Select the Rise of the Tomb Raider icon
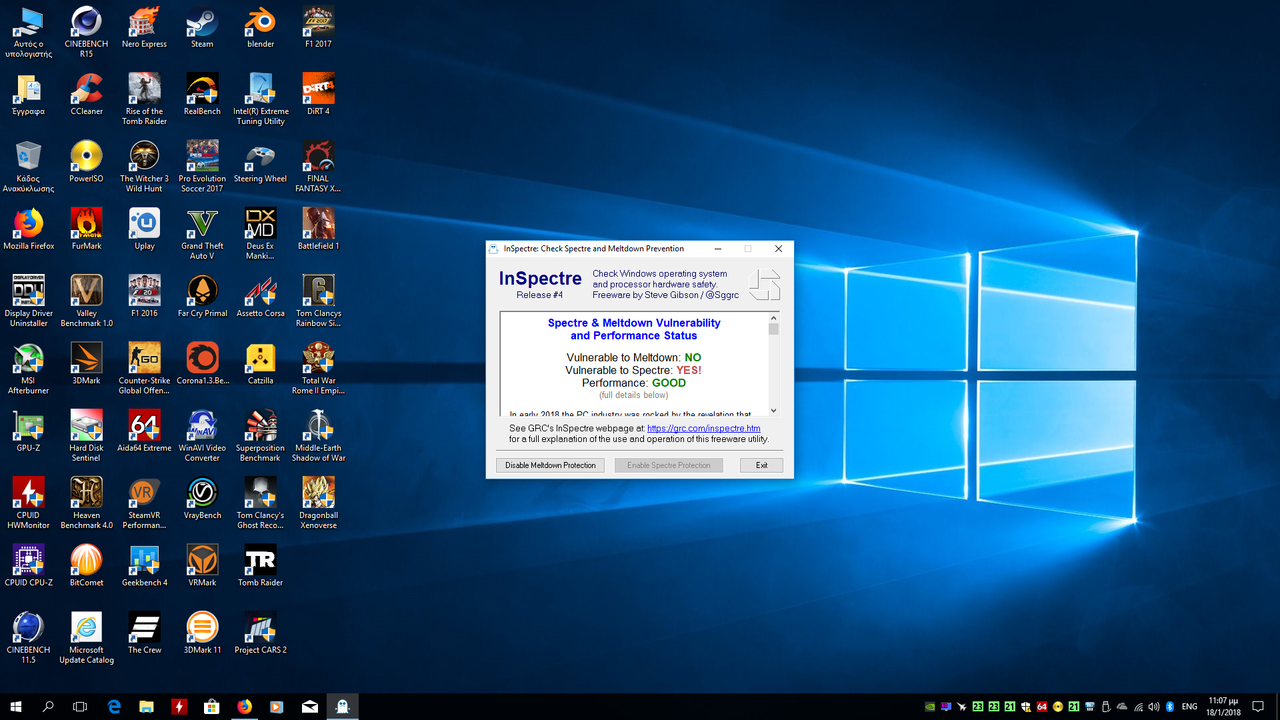The image size is (1280, 720). (x=144, y=99)
